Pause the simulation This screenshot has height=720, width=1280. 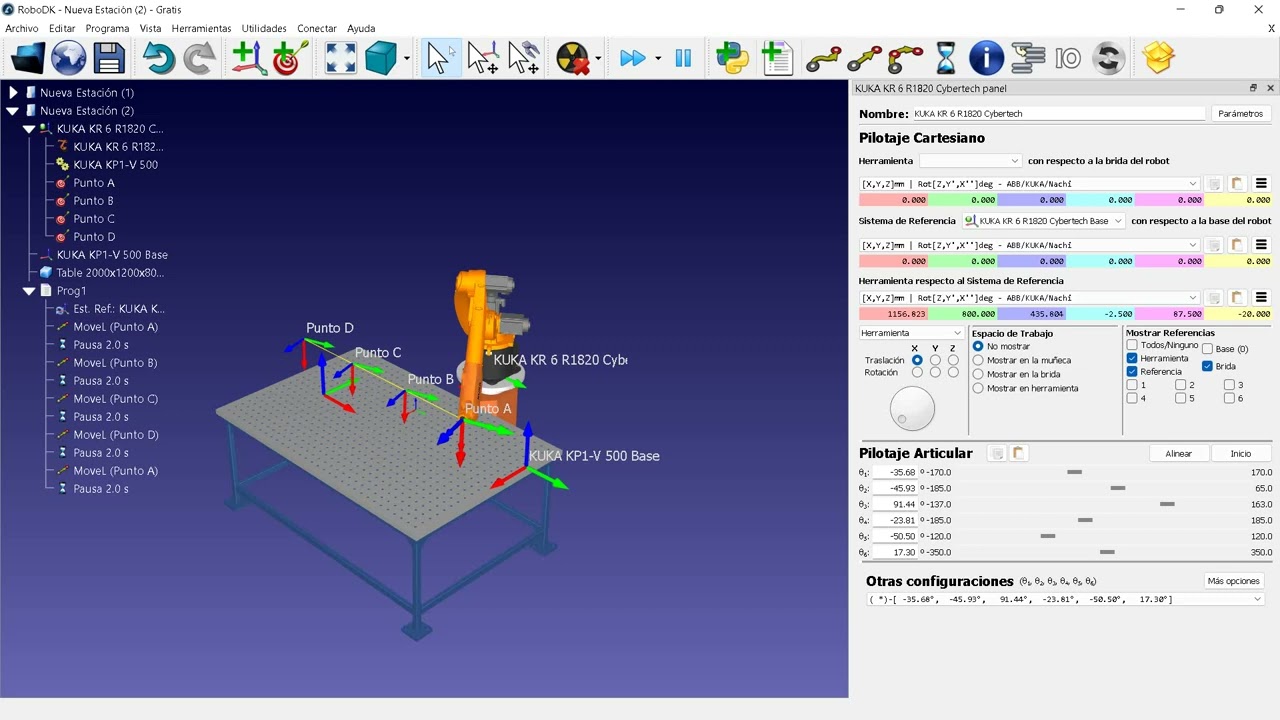[683, 58]
